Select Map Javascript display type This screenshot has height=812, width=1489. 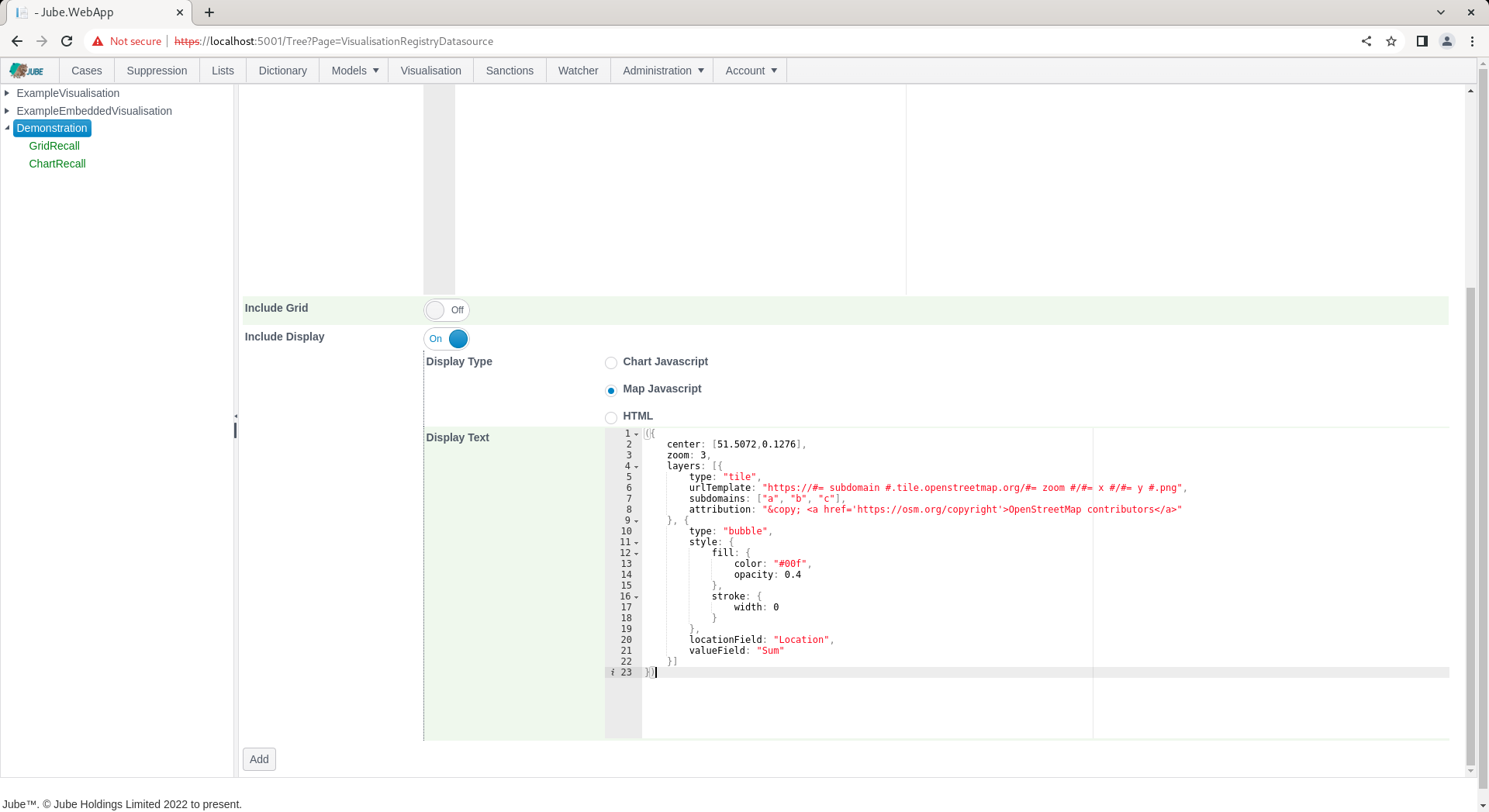(x=611, y=390)
